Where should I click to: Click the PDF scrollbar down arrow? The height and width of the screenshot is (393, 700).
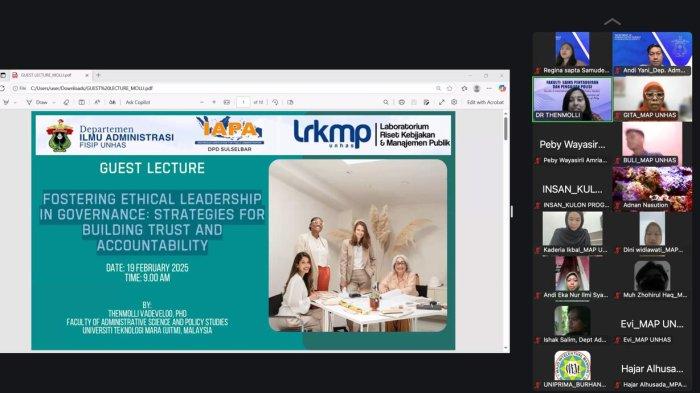coord(505,348)
